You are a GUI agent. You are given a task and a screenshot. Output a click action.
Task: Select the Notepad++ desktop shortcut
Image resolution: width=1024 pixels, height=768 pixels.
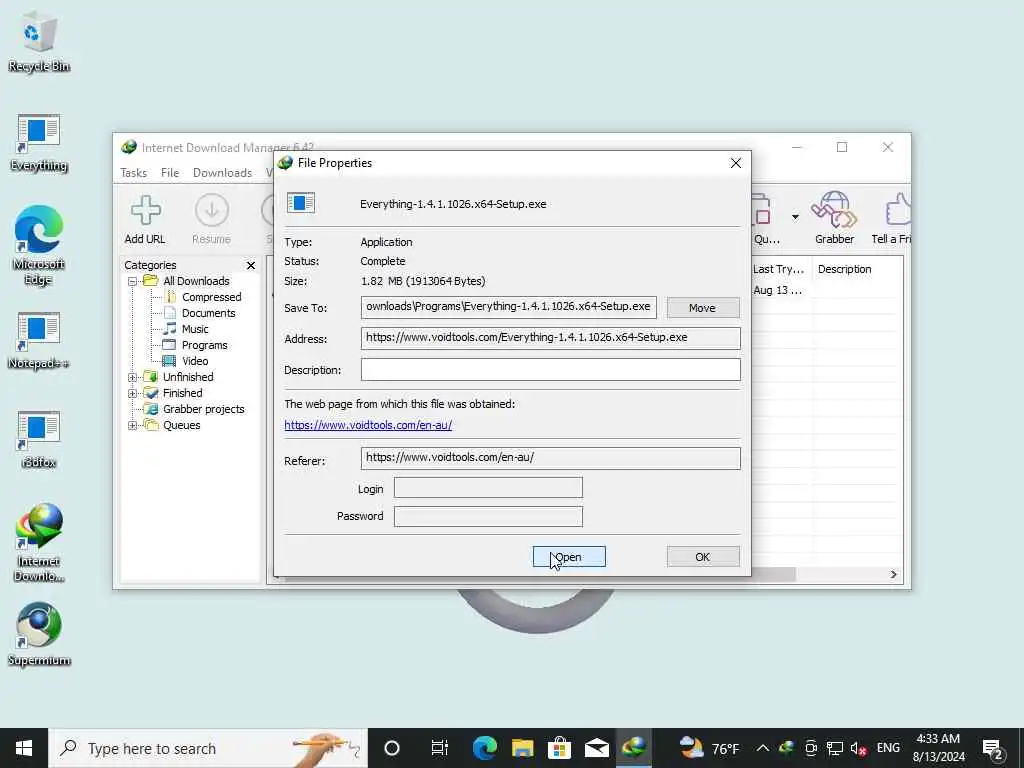[x=39, y=340]
